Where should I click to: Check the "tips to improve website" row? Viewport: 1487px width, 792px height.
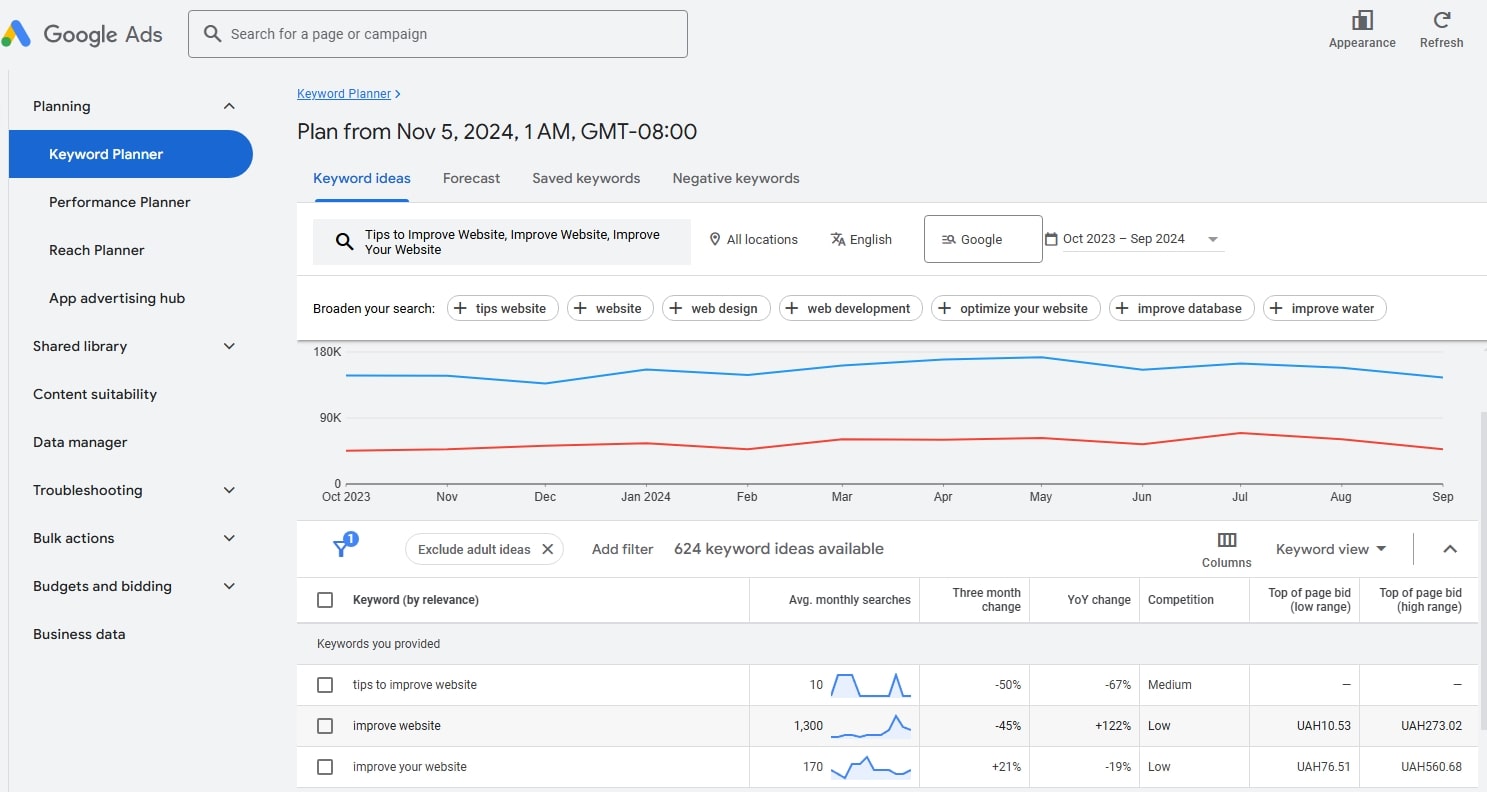point(325,685)
